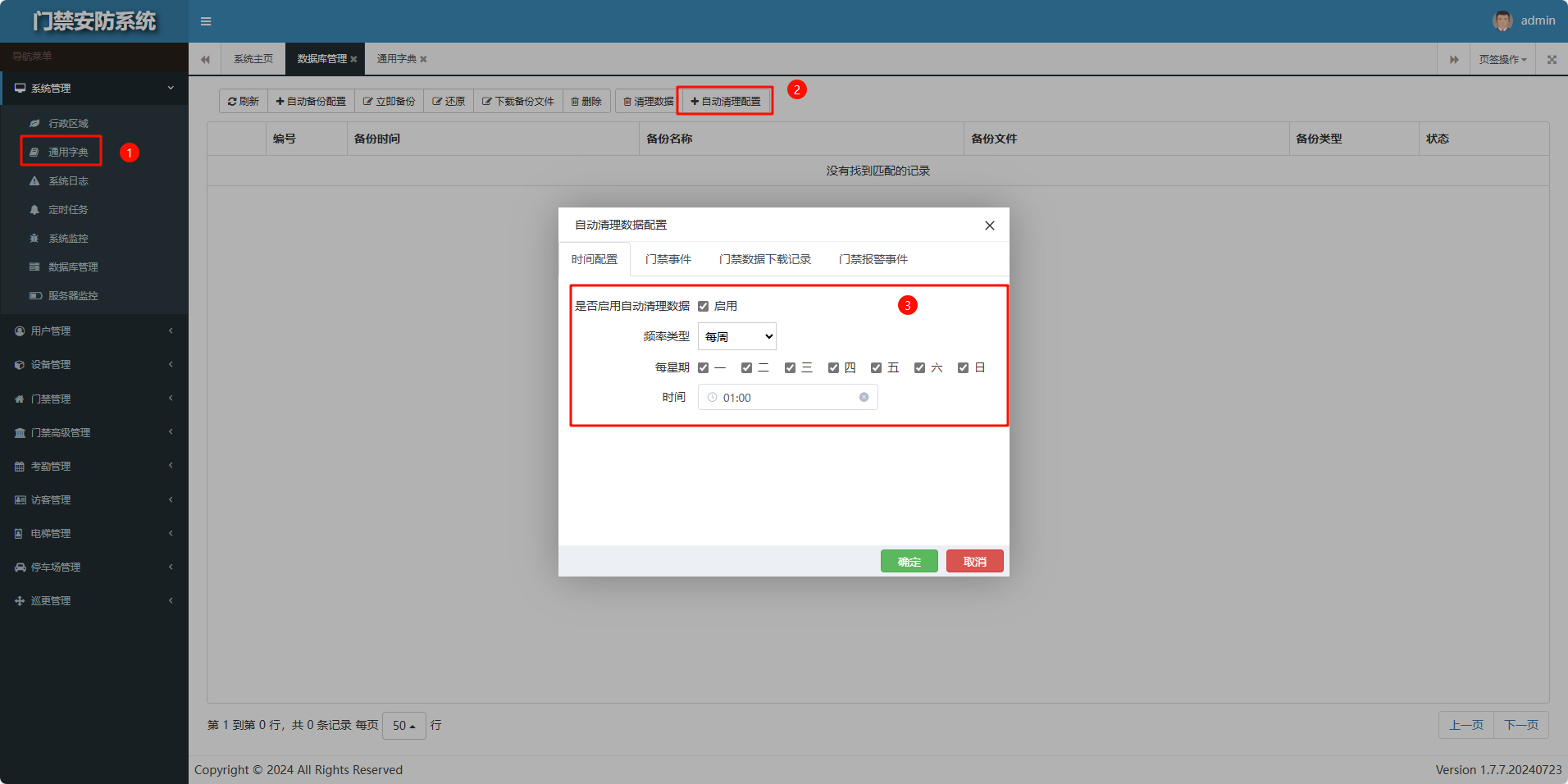Toggle the 日 weekday checkbox
1568x784 pixels.
point(963,368)
